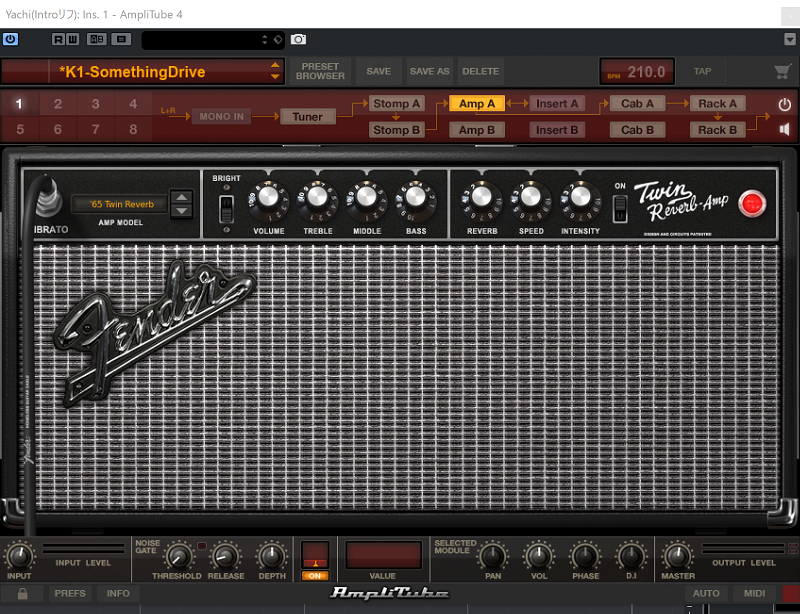Click the '65 Twin Reverb amp model field
Viewport: 800px width, 614px height.
[120, 204]
